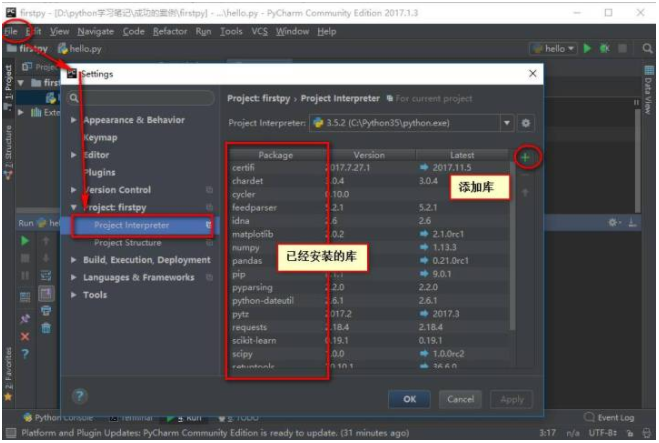
Task: Click the upgrade package arrow icon
Action: click(525, 192)
